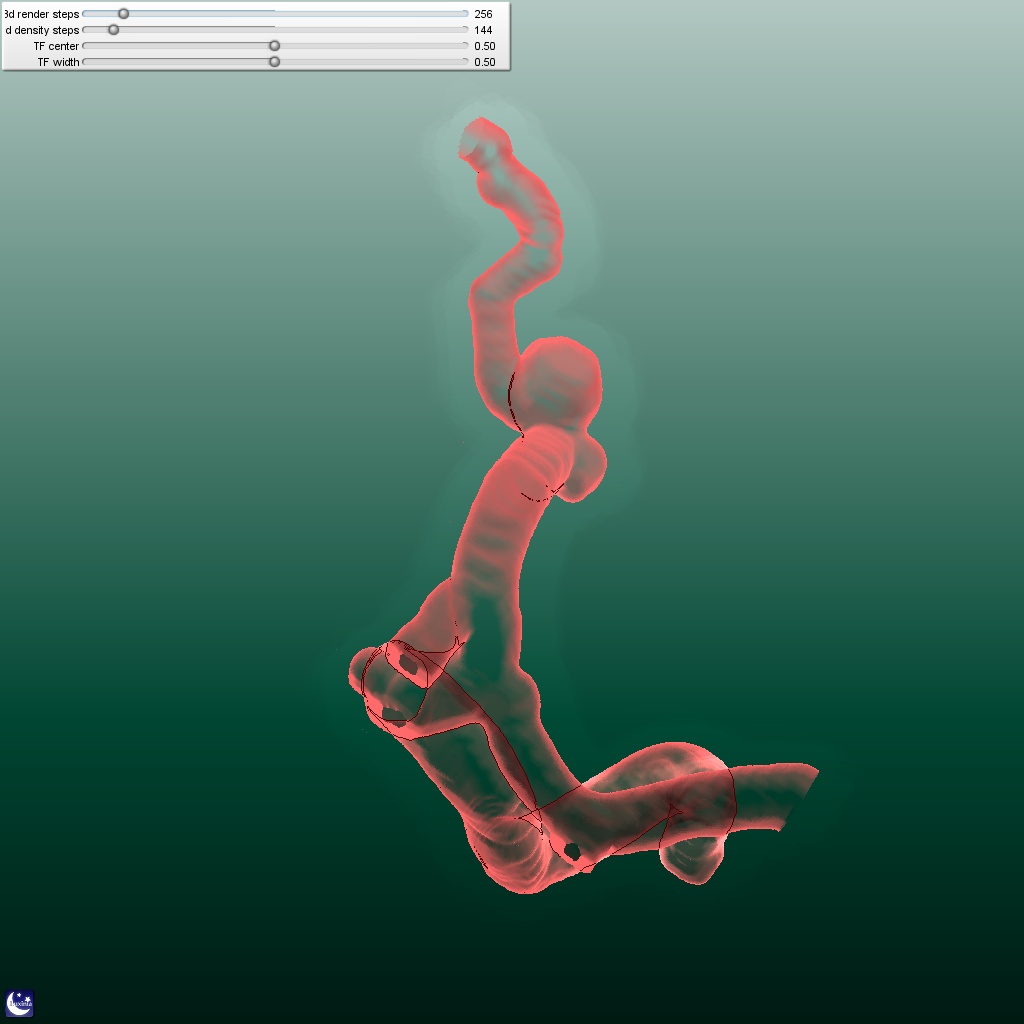The height and width of the screenshot is (1024, 1024).
Task: Click the density steps label
Action: tap(42, 30)
